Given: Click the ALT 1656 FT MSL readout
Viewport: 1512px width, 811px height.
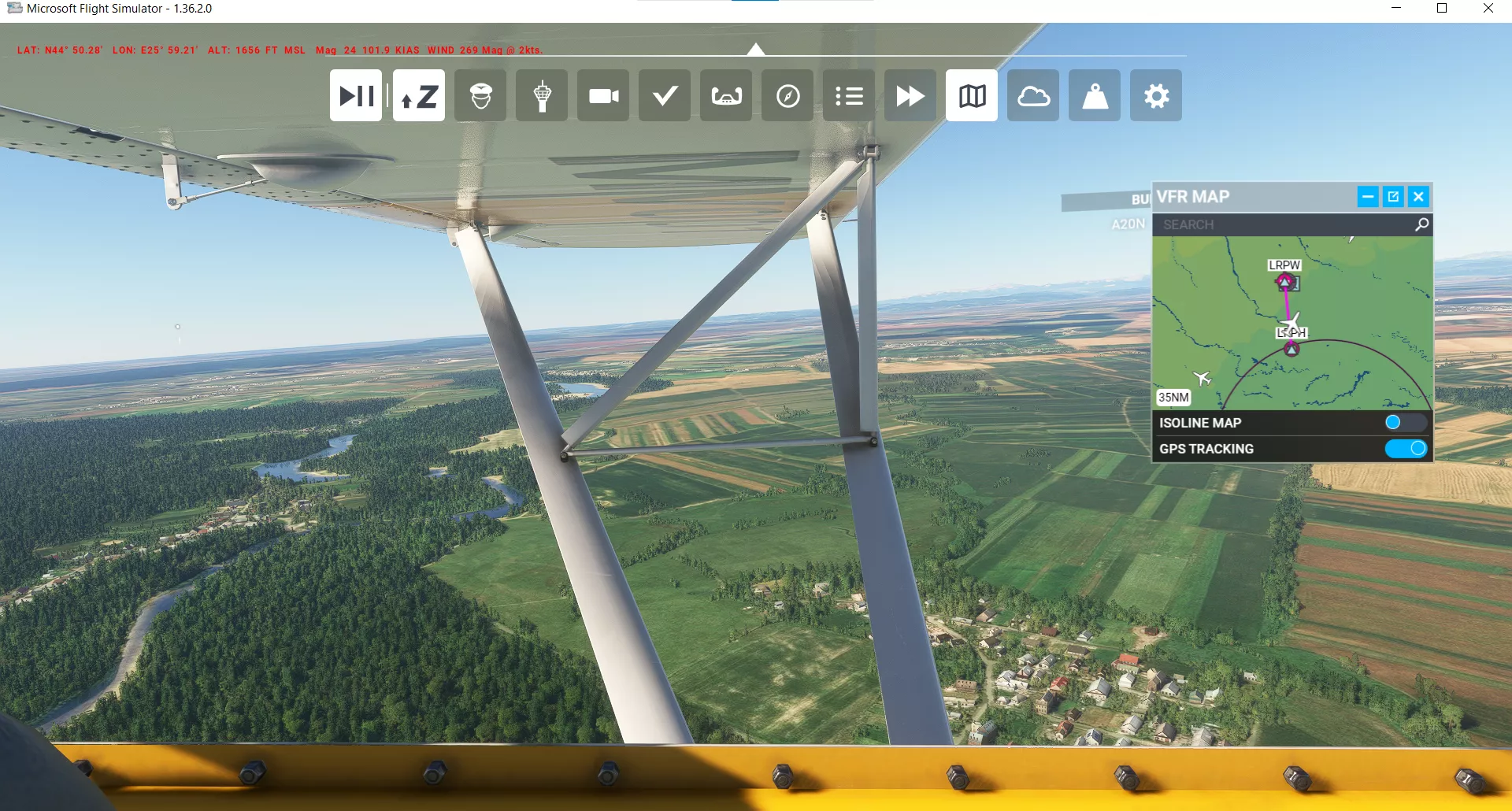Looking at the screenshot, I should click(257, 50).
